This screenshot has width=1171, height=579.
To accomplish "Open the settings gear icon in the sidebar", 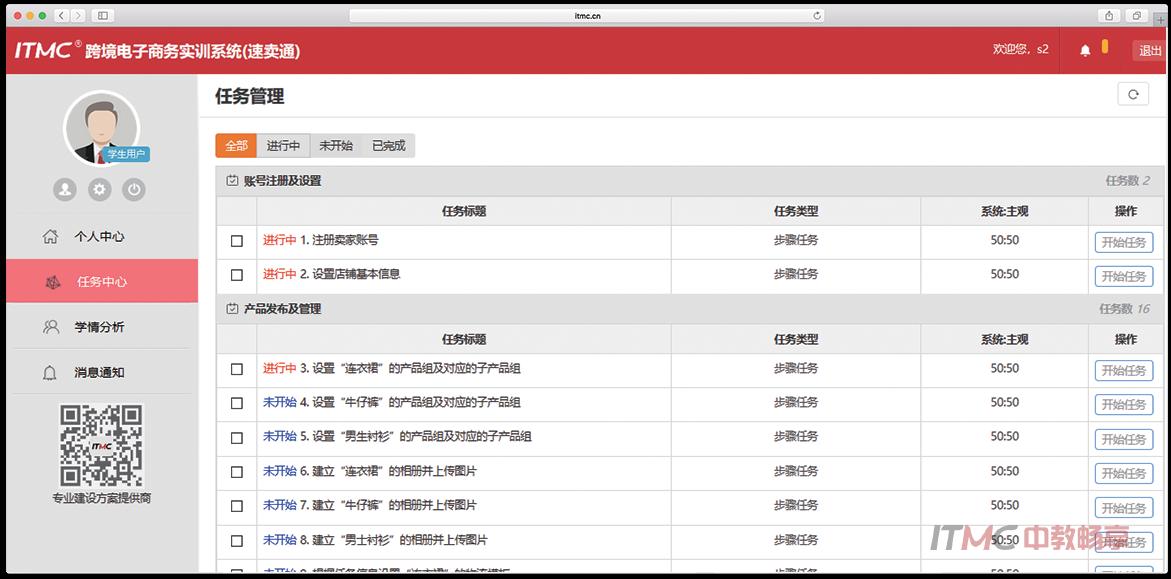I will pyautogui.click(x=98, y=189).
